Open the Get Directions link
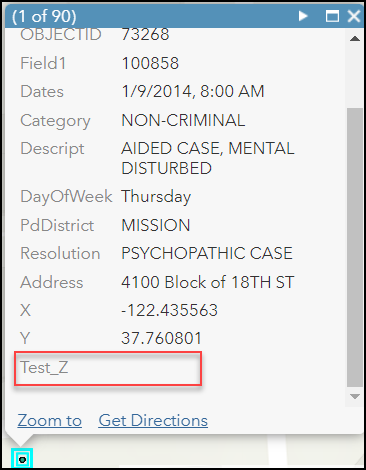 (x=153, y=421)
